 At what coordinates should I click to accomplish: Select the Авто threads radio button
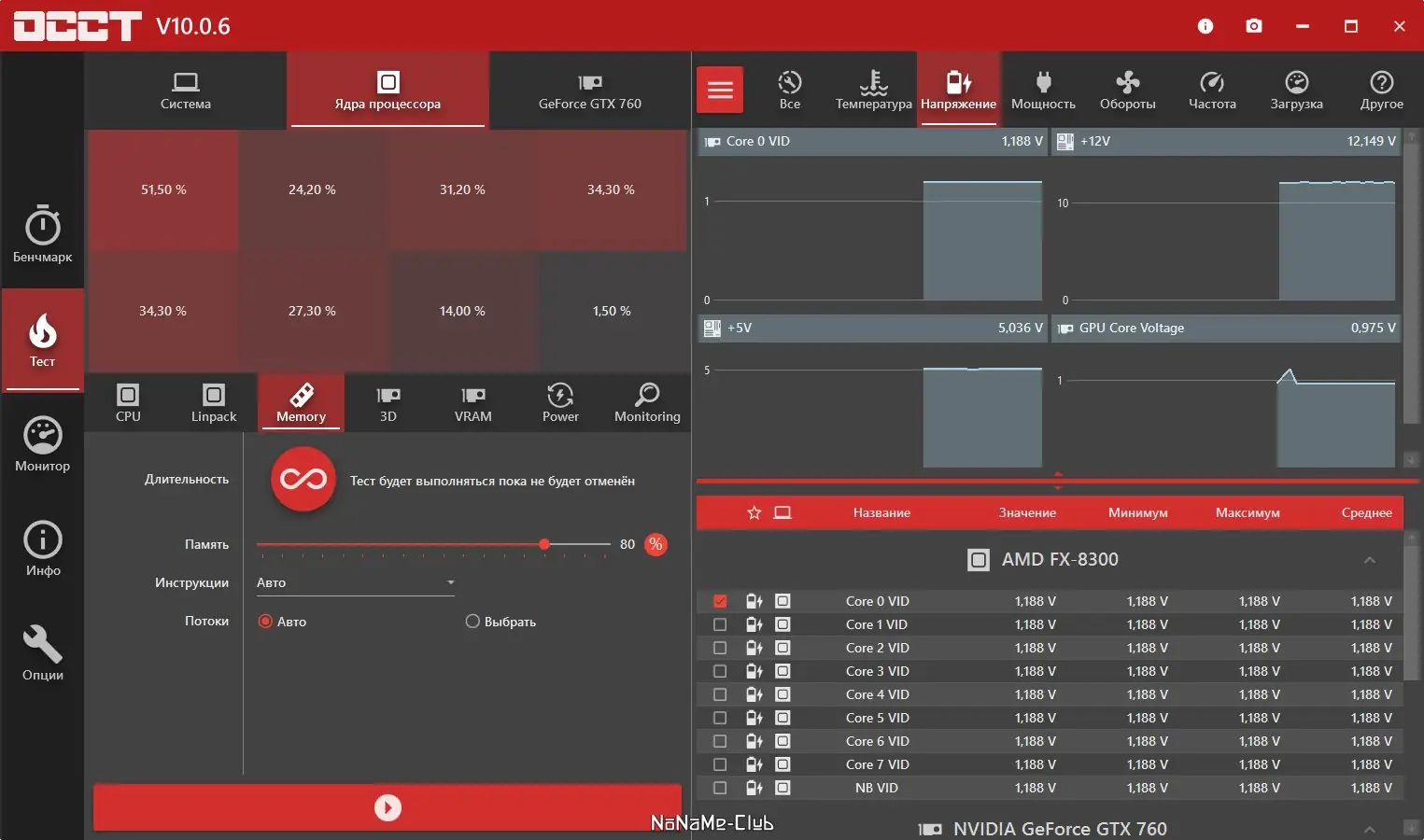click(x=265, y=622)
